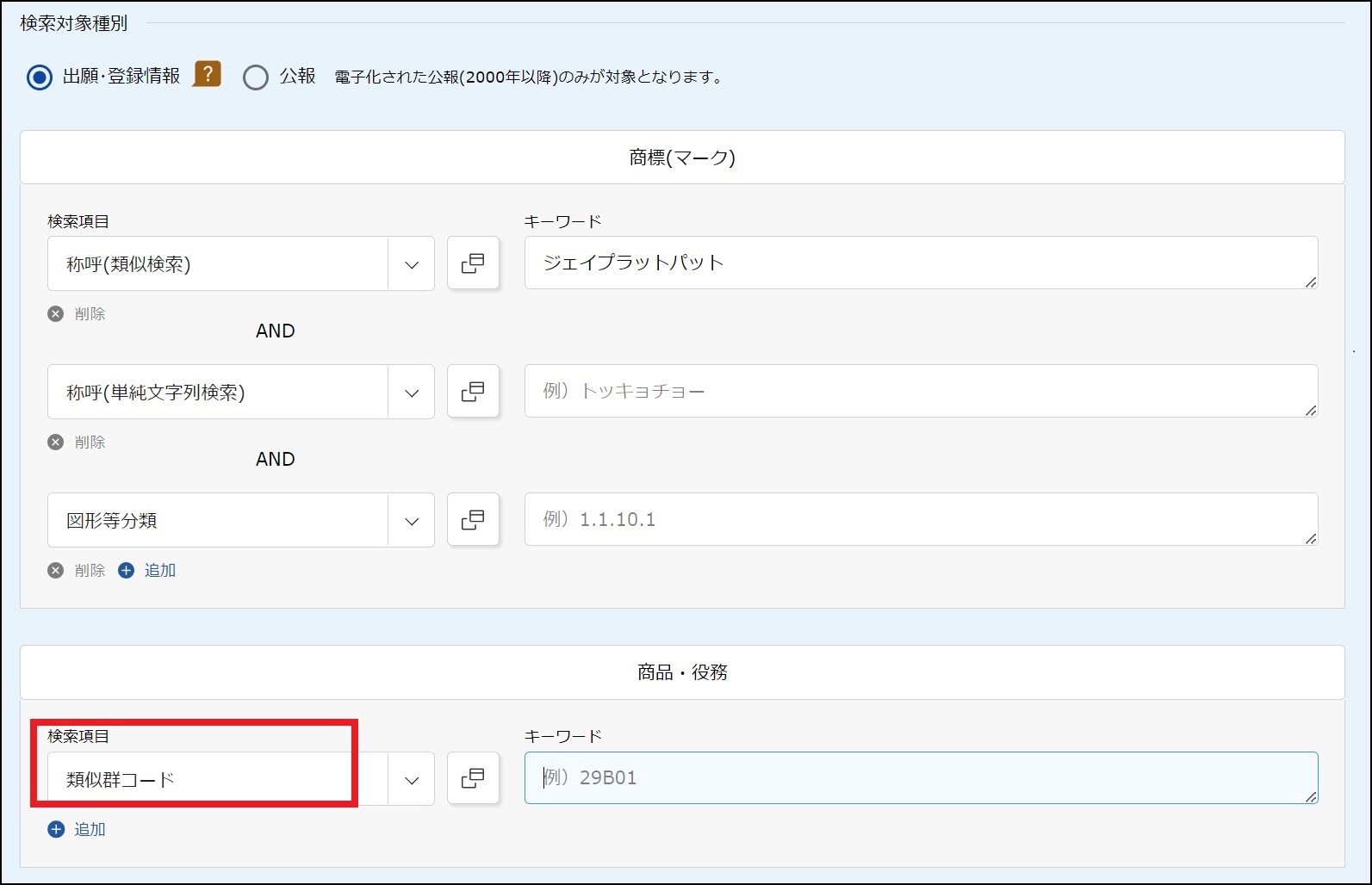Click 削除 link under 図形等分類 row

[x=89, y=571]
